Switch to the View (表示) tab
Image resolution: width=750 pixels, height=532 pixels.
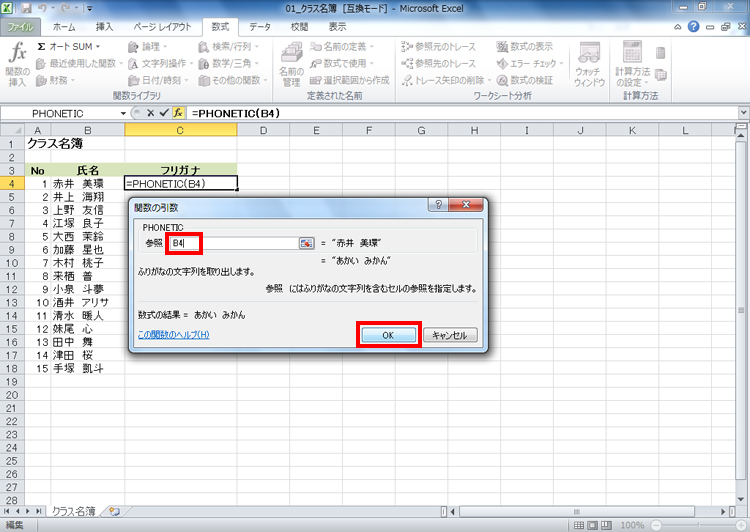337,27
